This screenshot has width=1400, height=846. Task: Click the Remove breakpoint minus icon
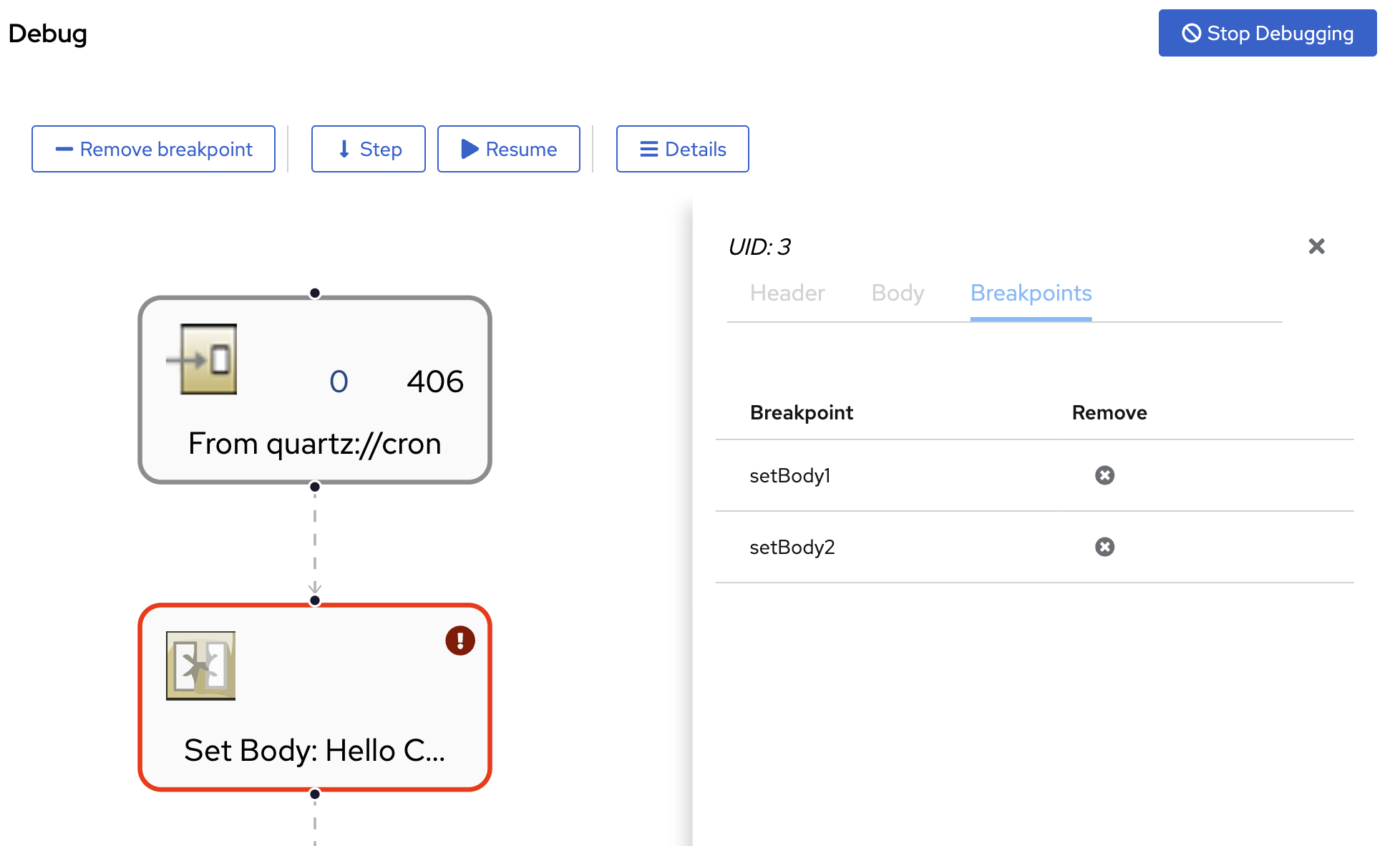click(x=64, y=149)
